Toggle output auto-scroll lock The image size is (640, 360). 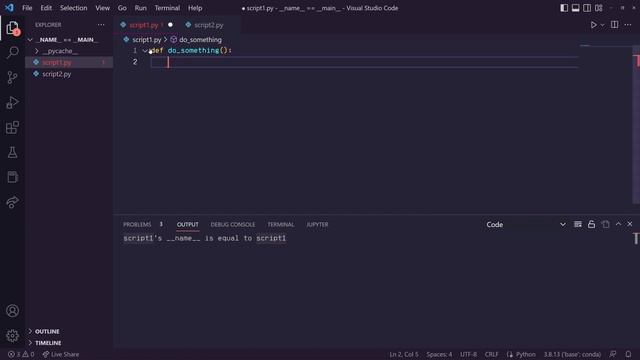click(591, 224)
